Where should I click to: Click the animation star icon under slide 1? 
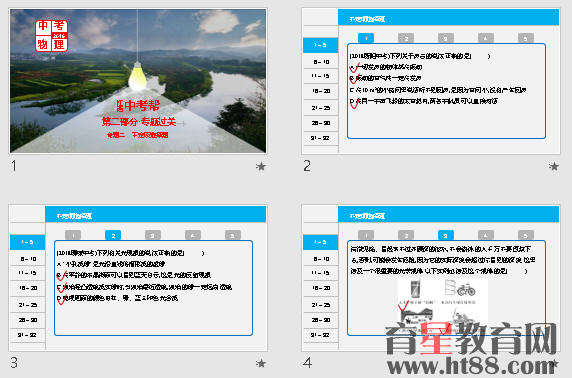pyautogui.click(x=260, y=166)
